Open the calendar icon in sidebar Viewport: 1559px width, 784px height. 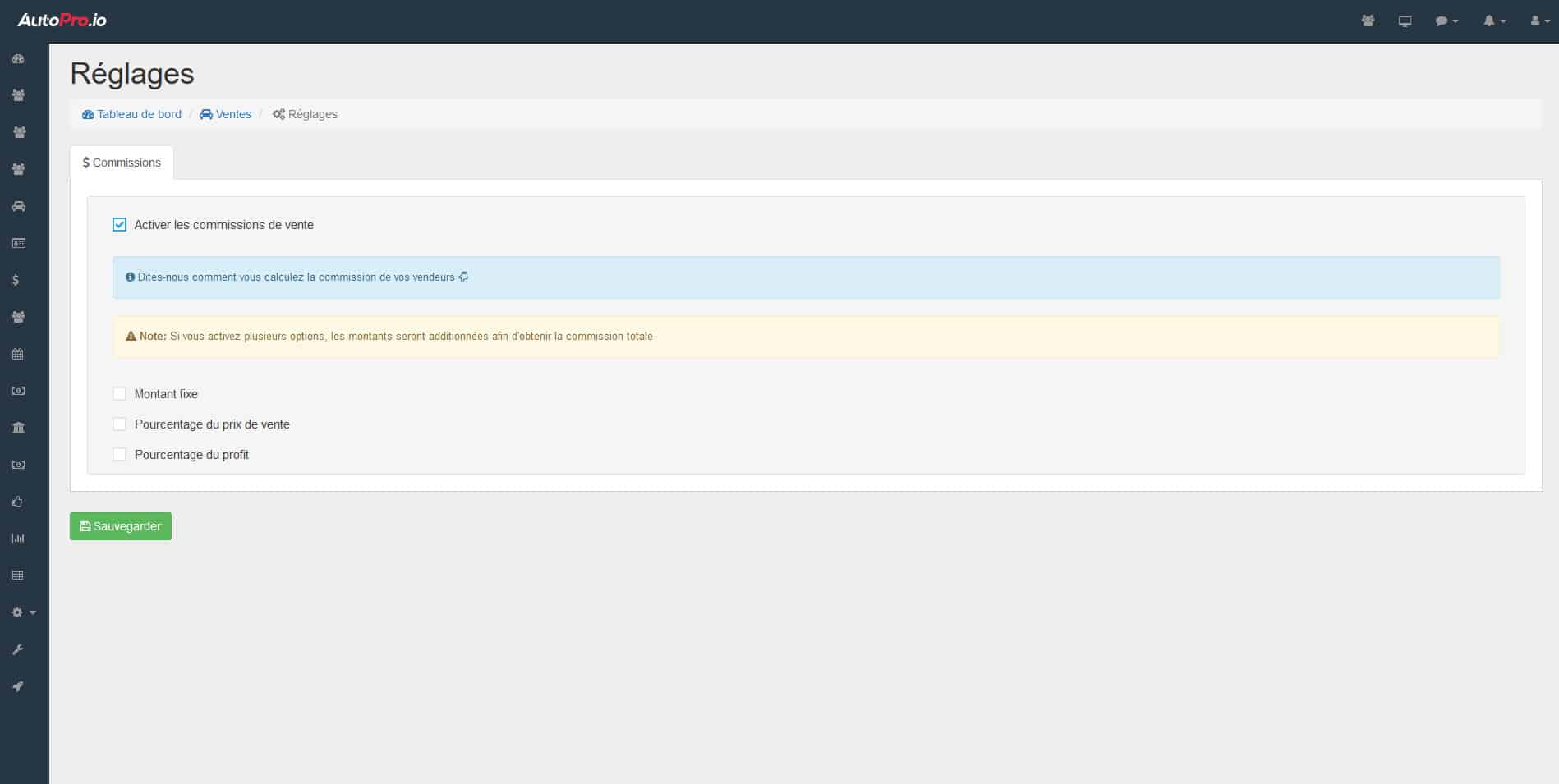click(18, 354)
